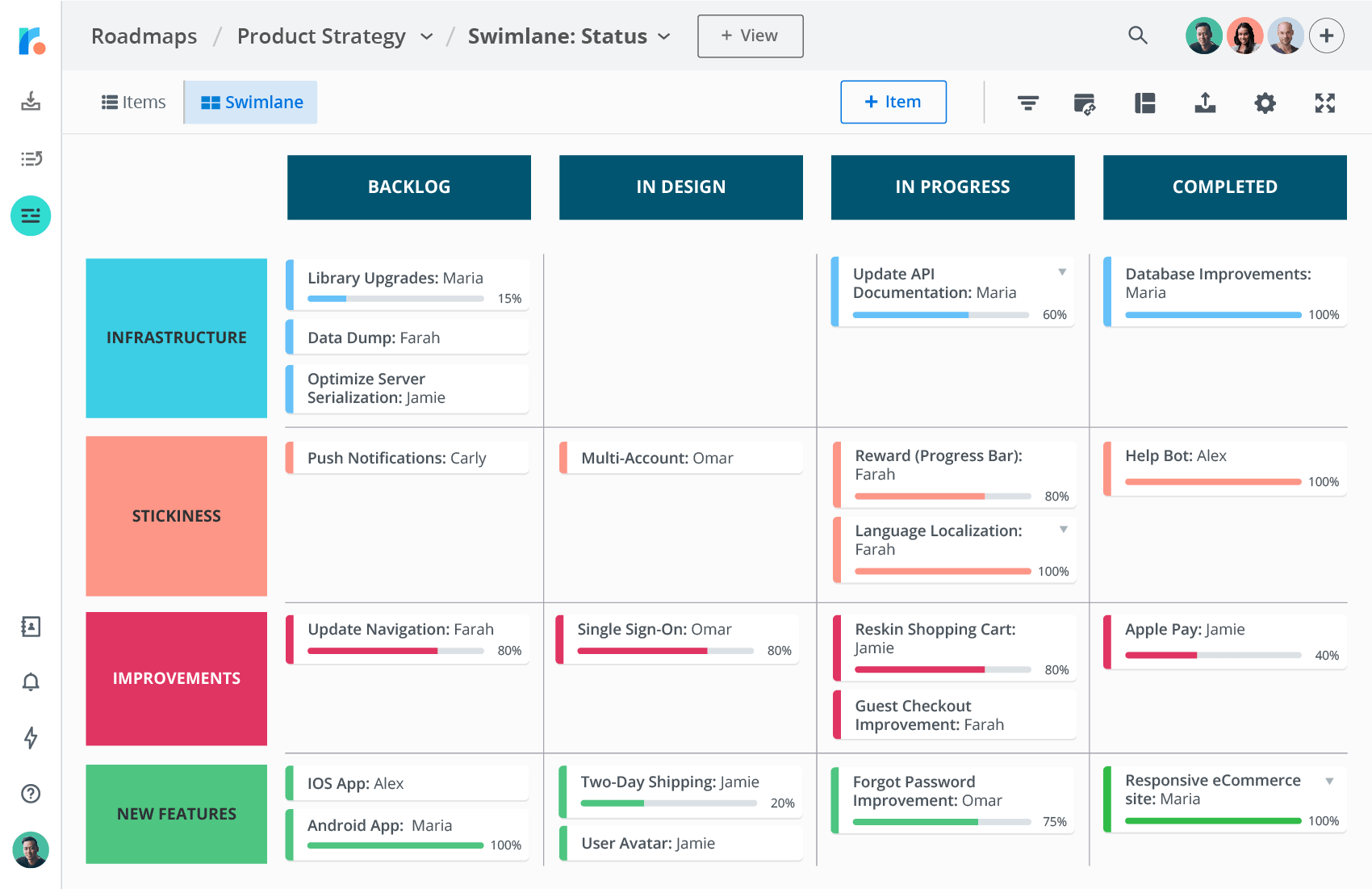1372x889 pixels.
Task: Open Data Dump: Farah card
Action: click(408, 338)
